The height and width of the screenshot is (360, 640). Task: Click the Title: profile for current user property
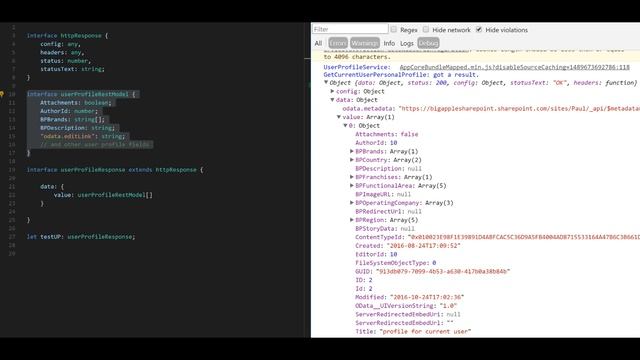click(x=413, y=331)
